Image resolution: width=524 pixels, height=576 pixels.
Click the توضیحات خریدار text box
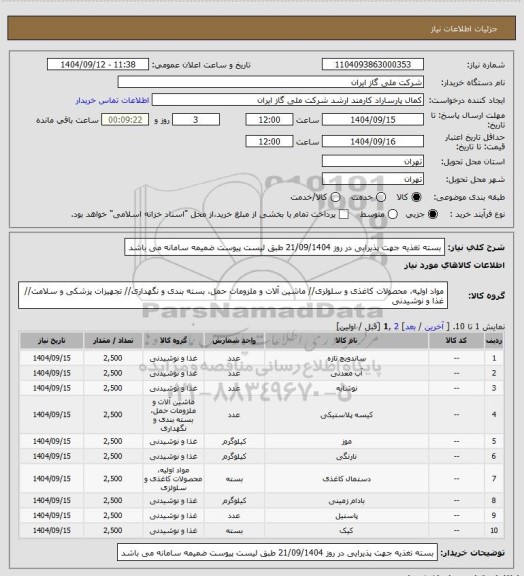277,552
